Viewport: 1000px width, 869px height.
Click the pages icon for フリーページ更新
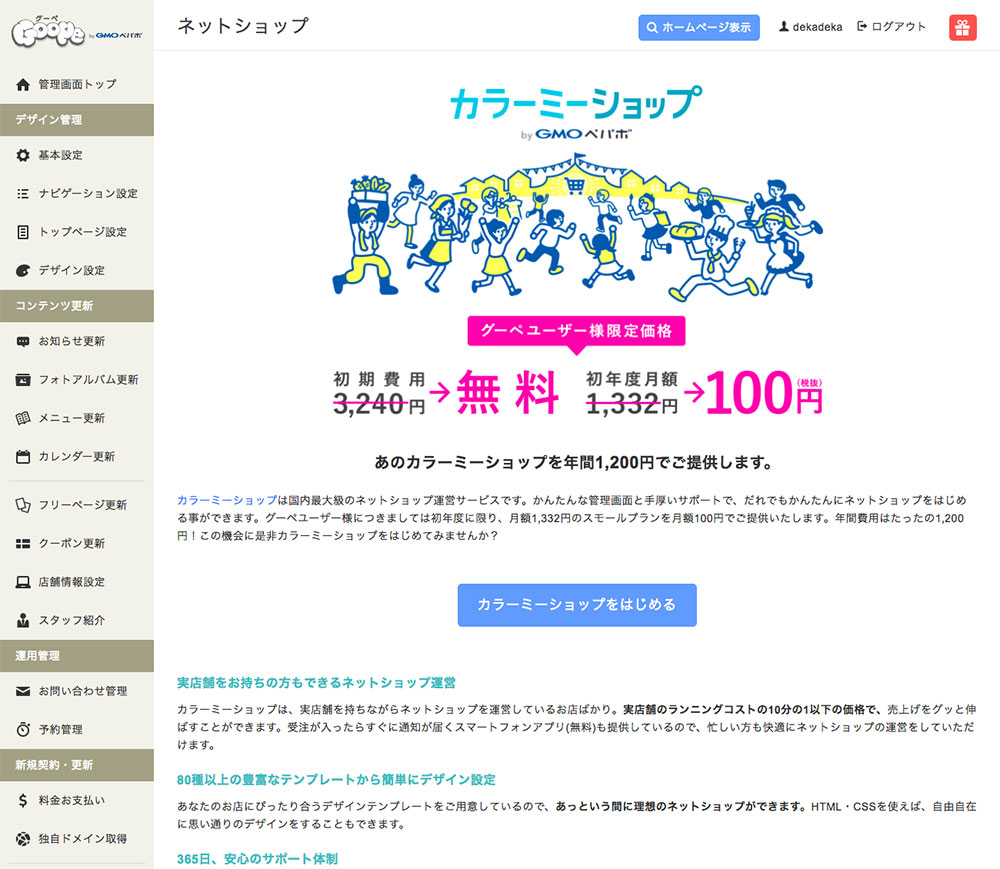[x=23, y=505]
